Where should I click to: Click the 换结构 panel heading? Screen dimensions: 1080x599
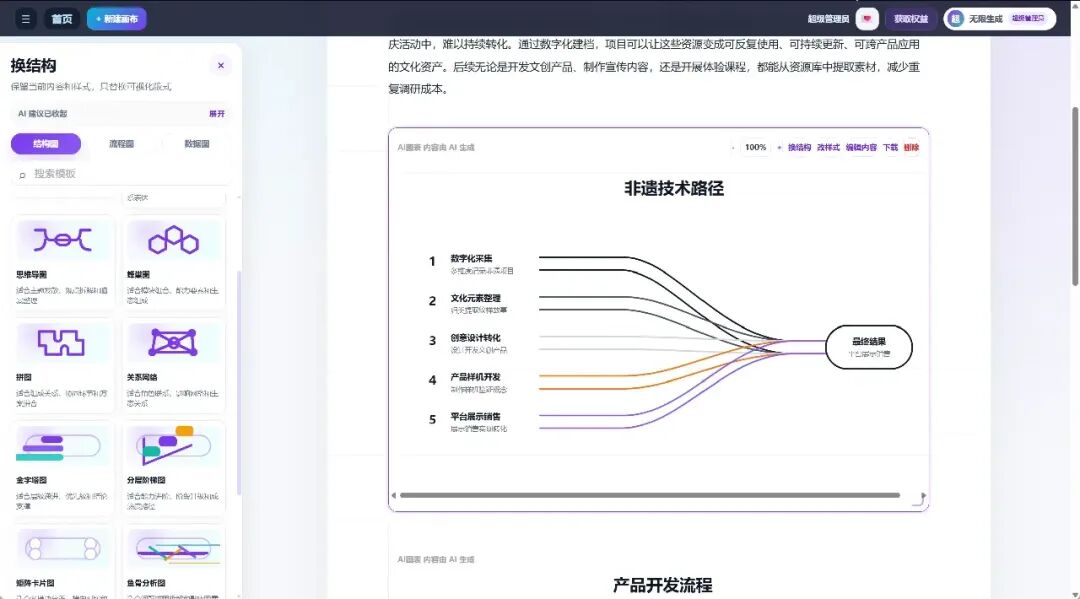coord(33,66)
